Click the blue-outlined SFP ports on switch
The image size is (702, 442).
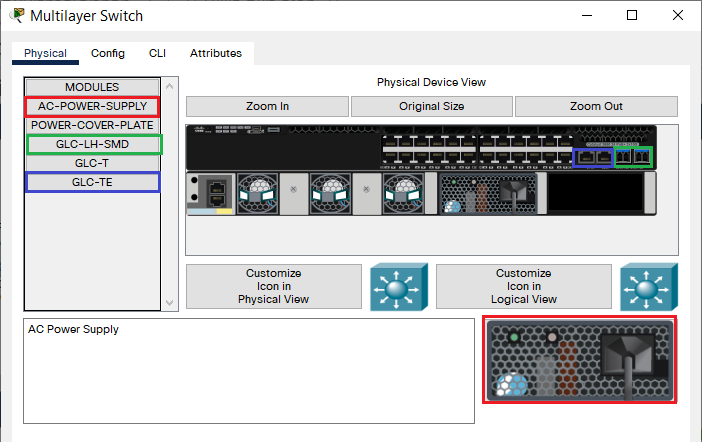click(x=594, y=158)
